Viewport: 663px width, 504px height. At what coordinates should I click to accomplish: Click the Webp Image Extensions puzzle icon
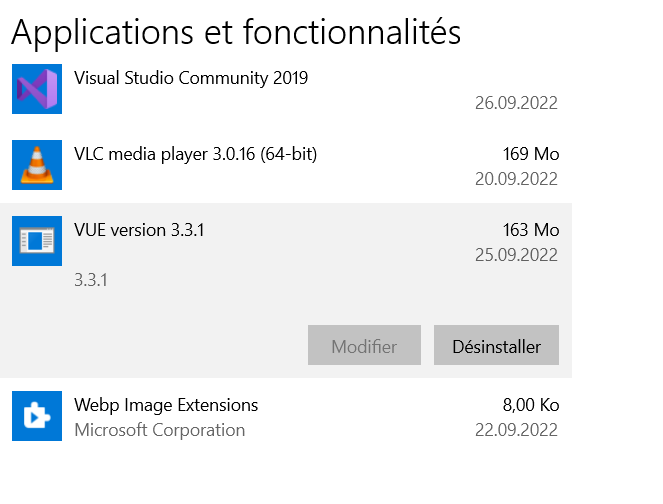click(37, 416)
